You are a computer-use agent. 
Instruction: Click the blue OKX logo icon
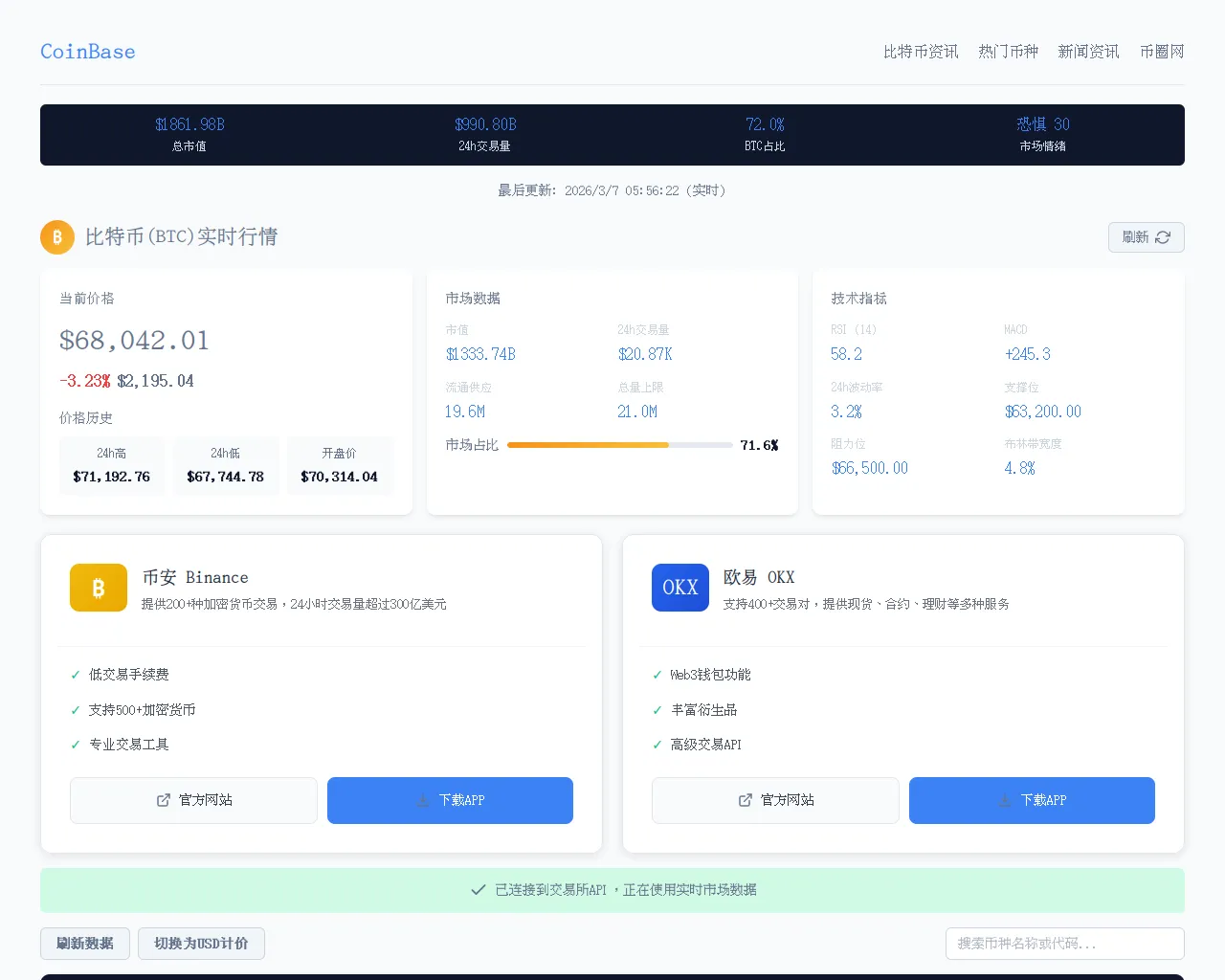680,588
